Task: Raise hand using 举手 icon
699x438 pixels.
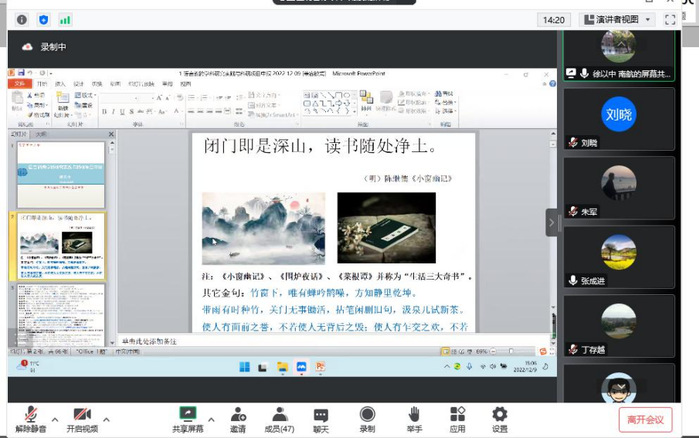Action: (x=413, y=414)
